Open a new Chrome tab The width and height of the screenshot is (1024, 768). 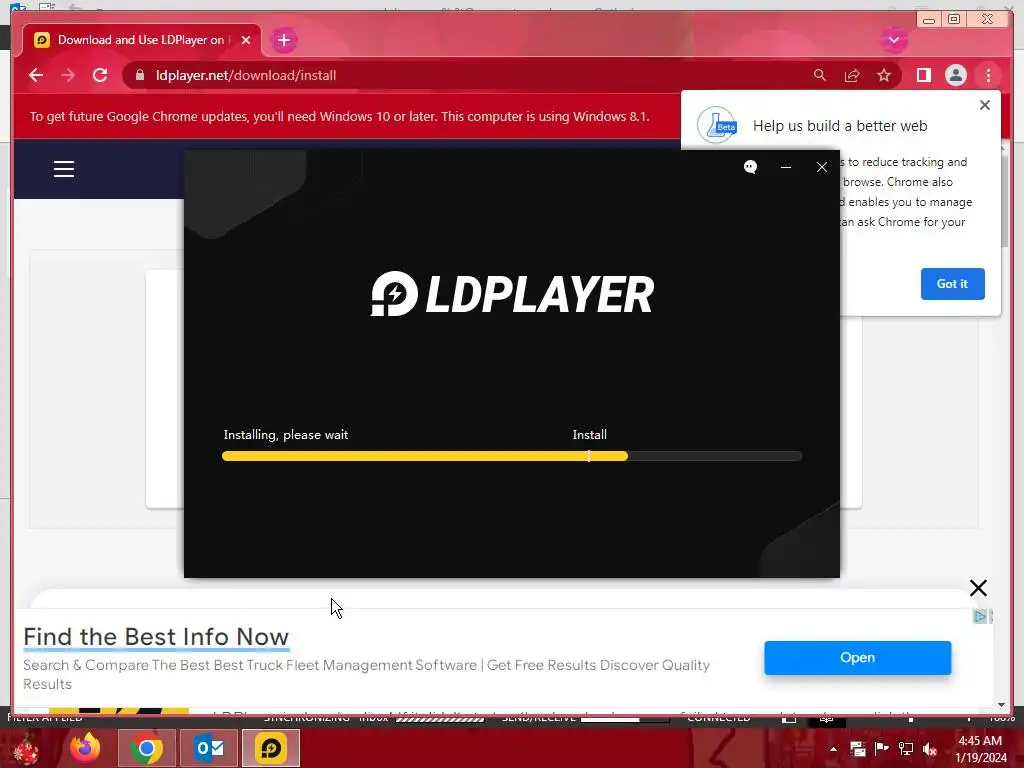(283, 40)
